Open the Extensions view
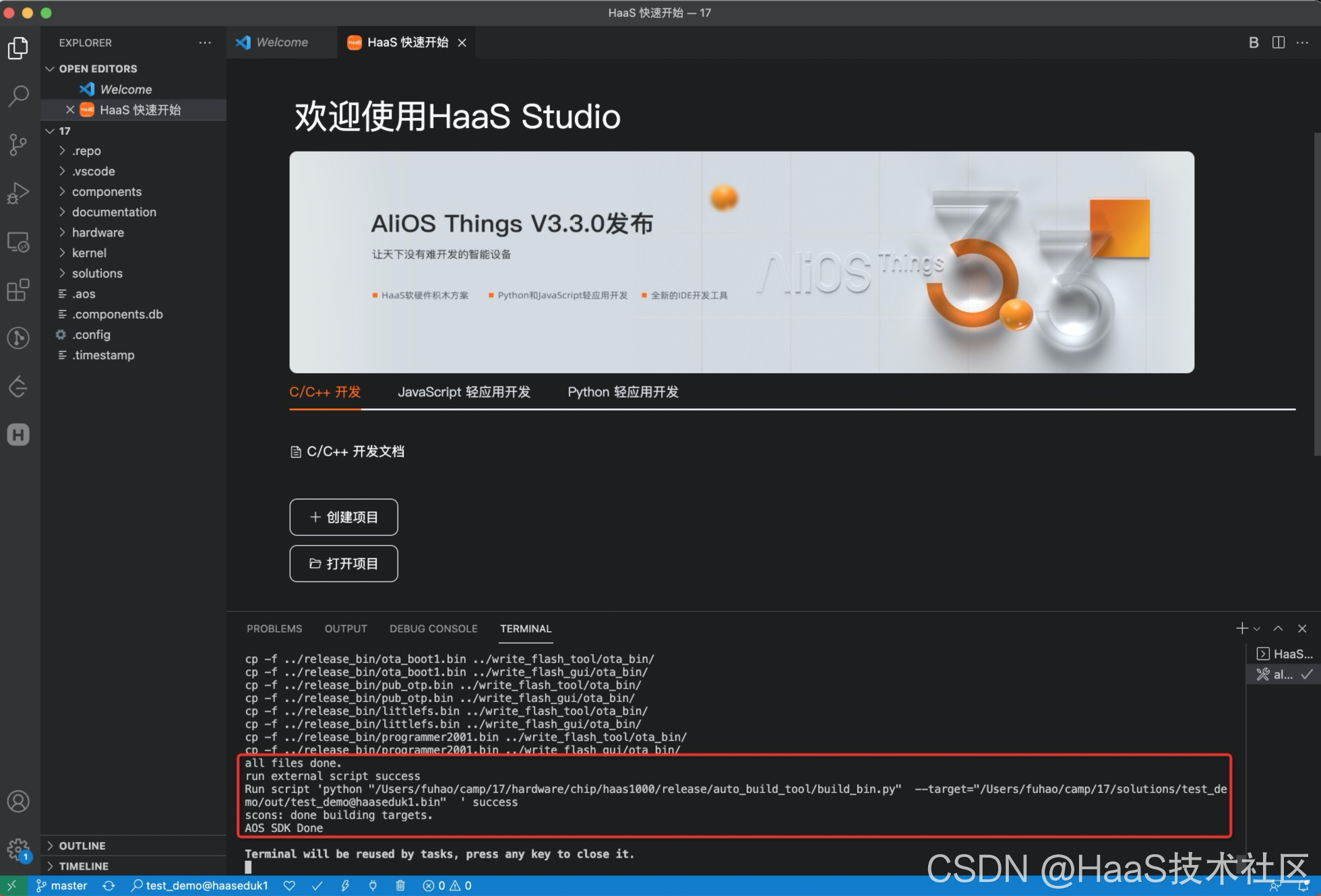 click(18, 290)
